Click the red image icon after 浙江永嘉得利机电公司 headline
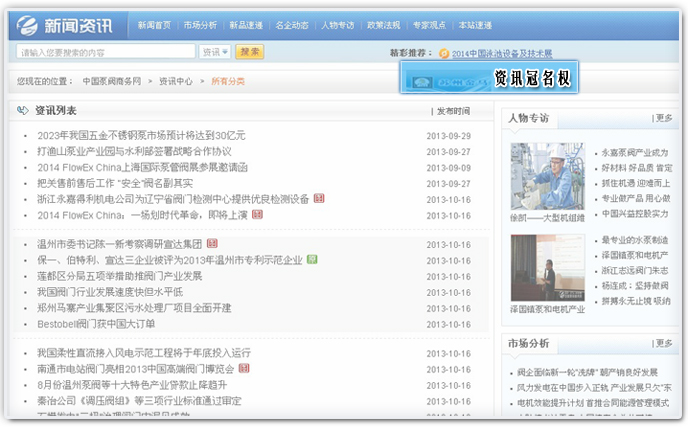 pyautogui.click(x=319, y=199)
